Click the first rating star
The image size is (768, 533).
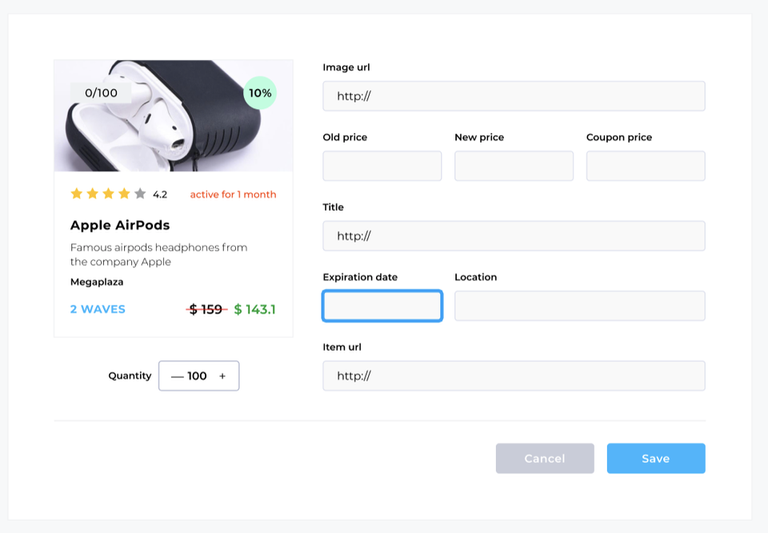tap(77, 194)
